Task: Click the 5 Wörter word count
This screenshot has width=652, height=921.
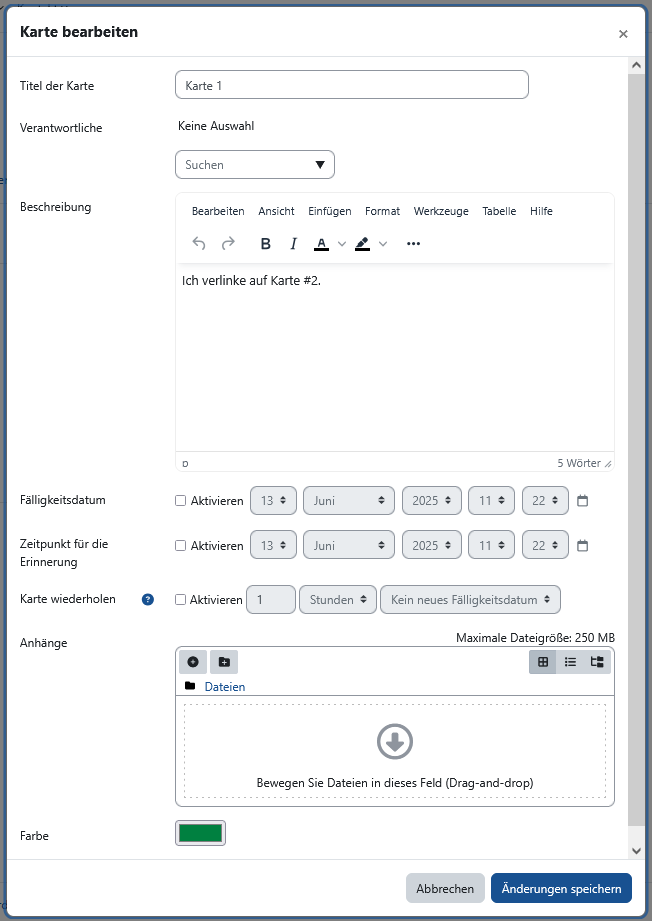Action: 579,463
